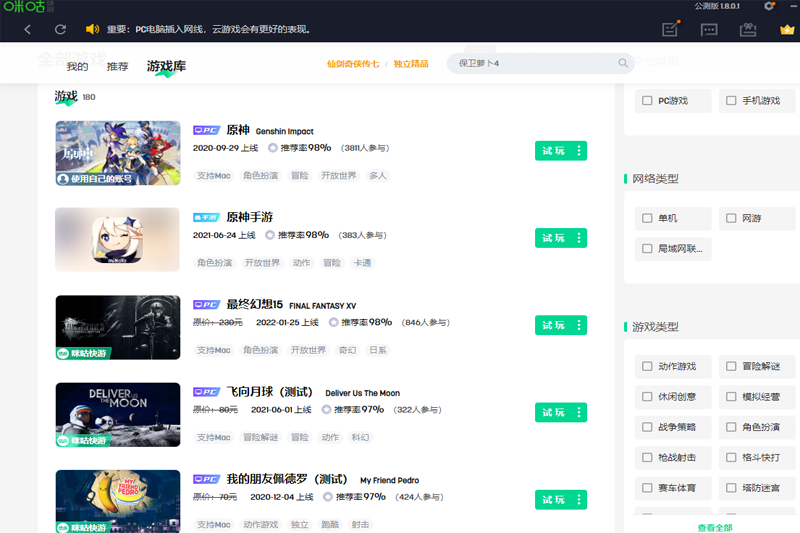800x533 pixels.
Task: Check the 格斗快打 filter
Action: [x=731, y=458]
